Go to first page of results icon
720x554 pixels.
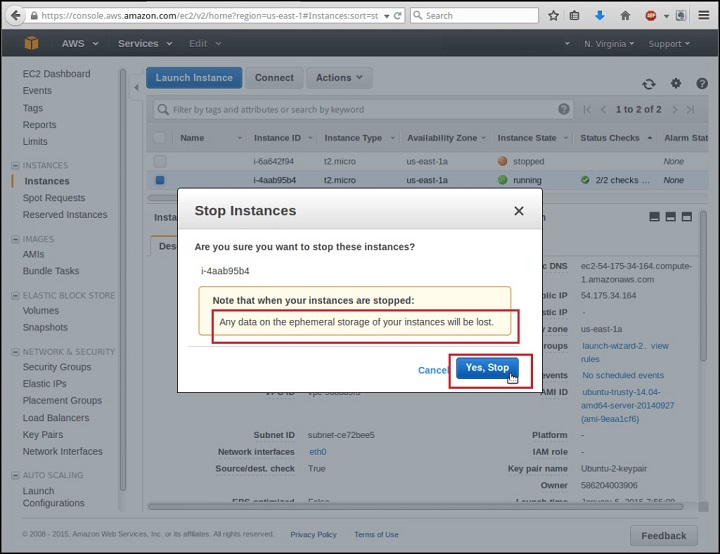coord(587,110)
